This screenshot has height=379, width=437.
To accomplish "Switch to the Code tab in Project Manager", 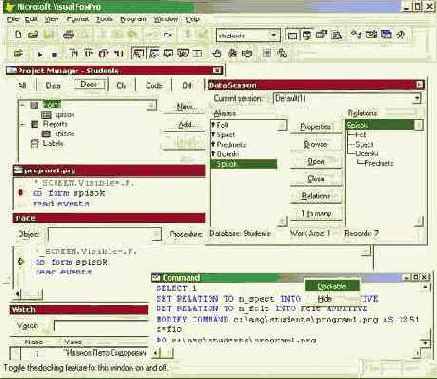I will pos(154,85).
